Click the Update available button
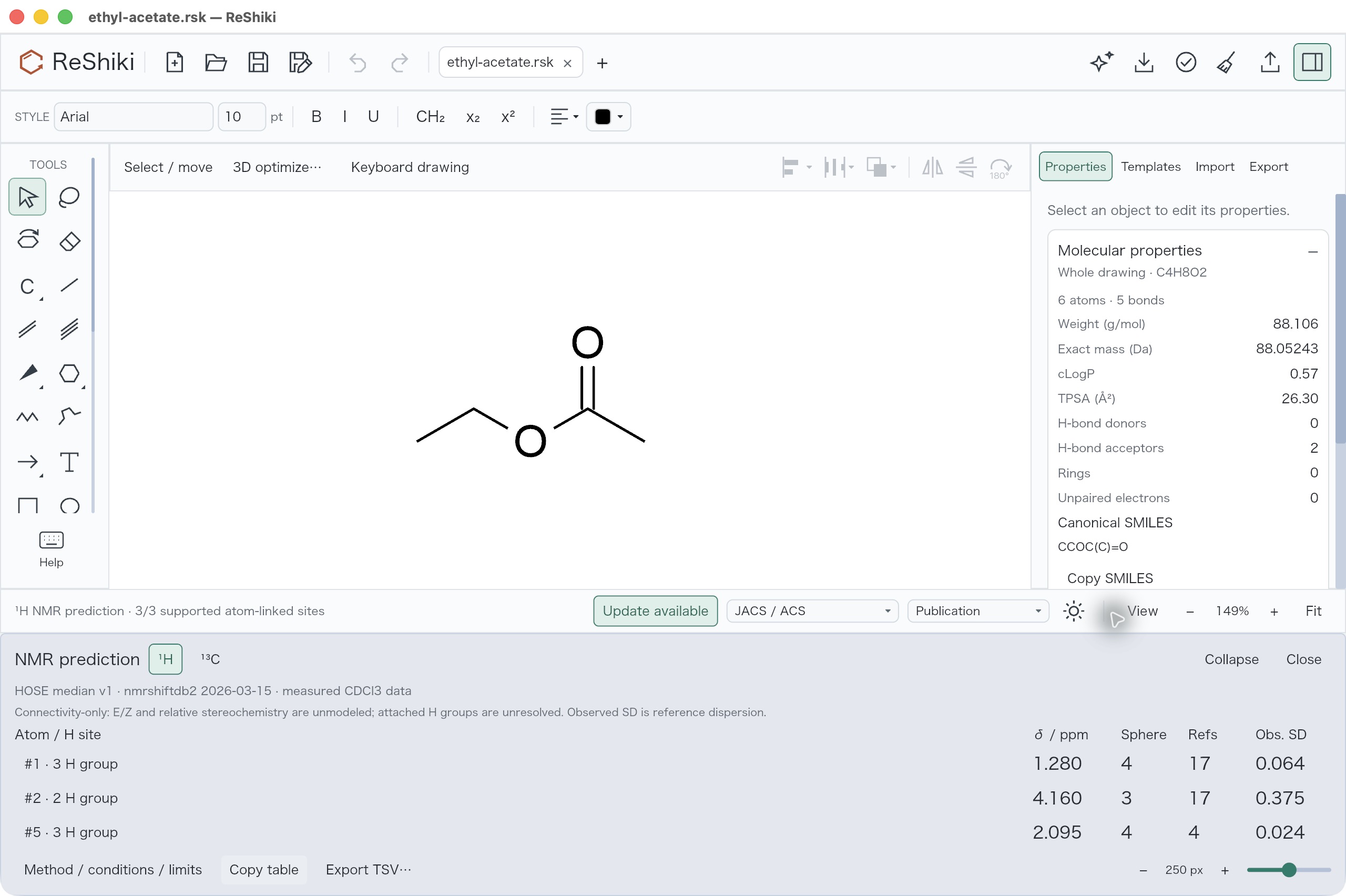 [655, 611]
